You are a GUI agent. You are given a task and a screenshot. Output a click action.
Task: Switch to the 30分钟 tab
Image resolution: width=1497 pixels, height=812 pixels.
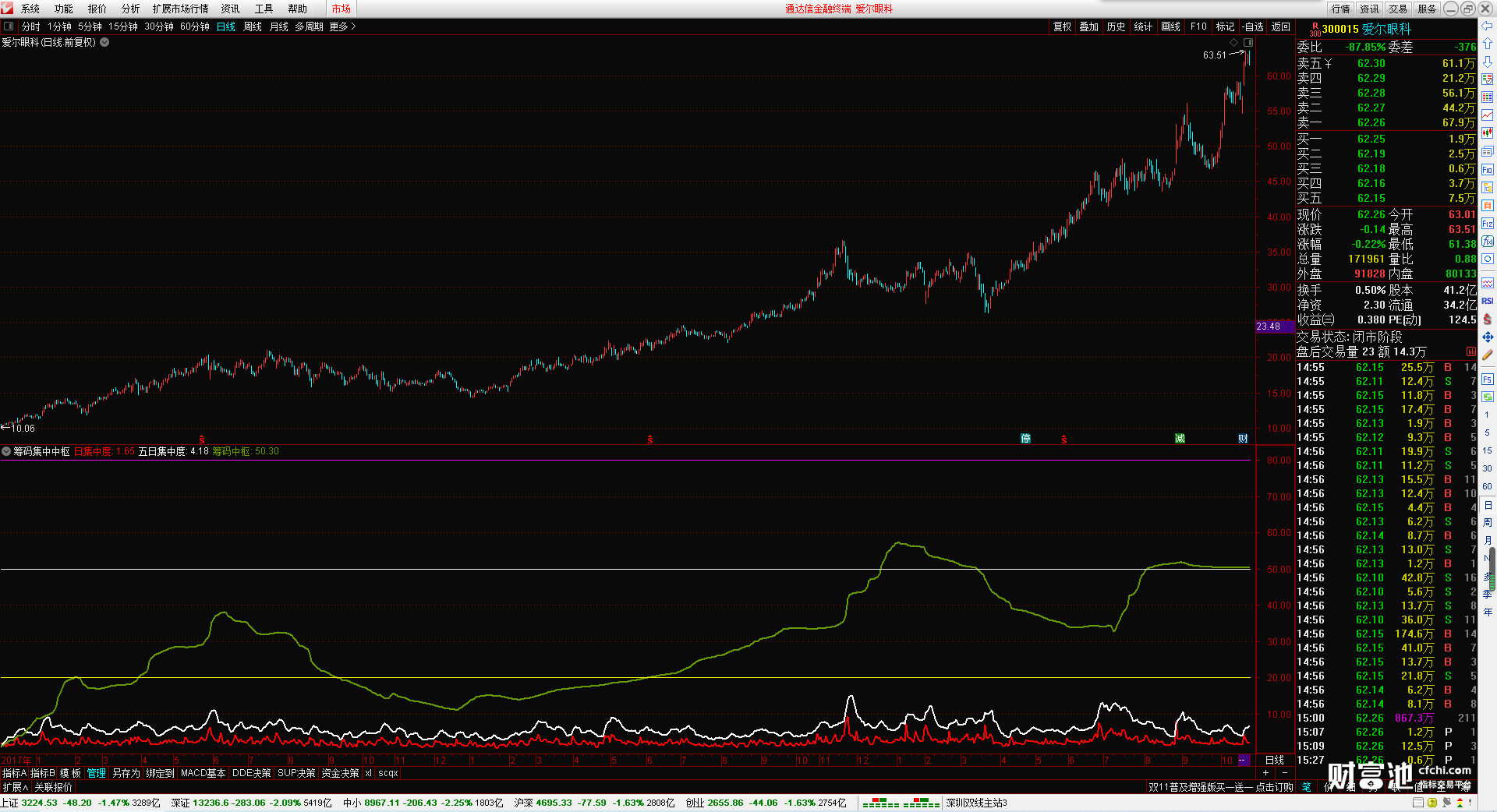(x=159, y=26)
